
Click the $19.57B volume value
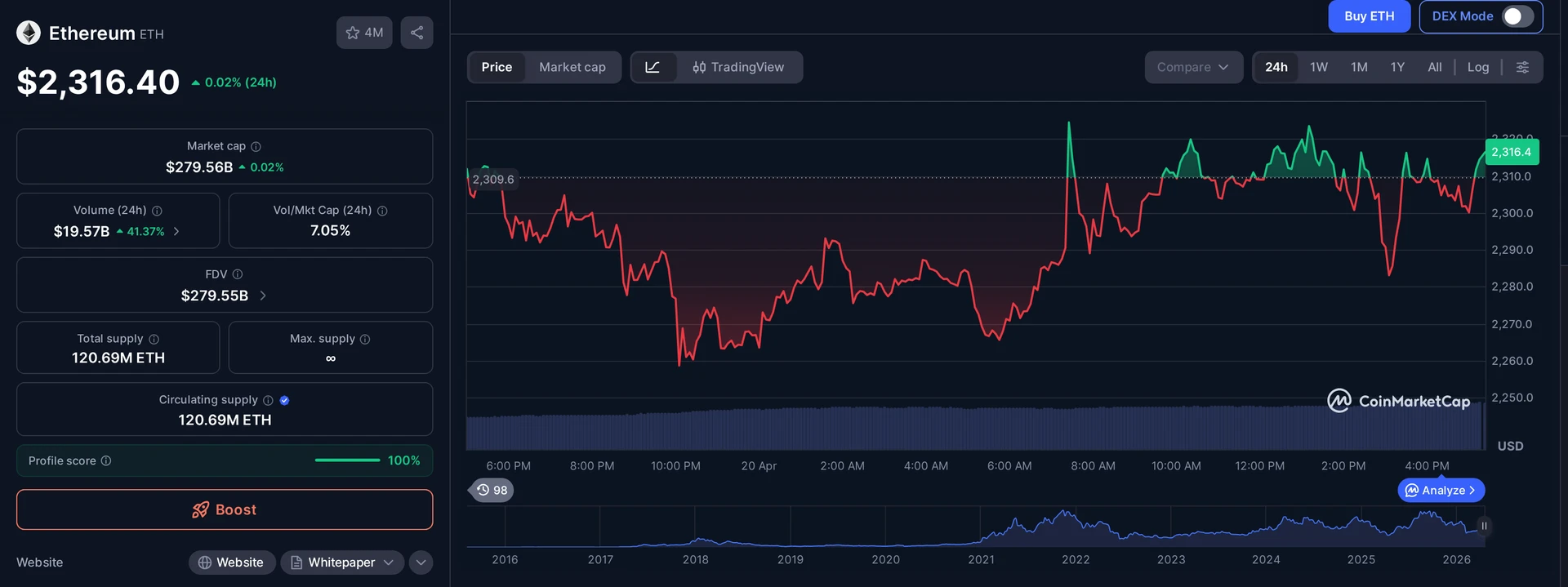(82, 232)
